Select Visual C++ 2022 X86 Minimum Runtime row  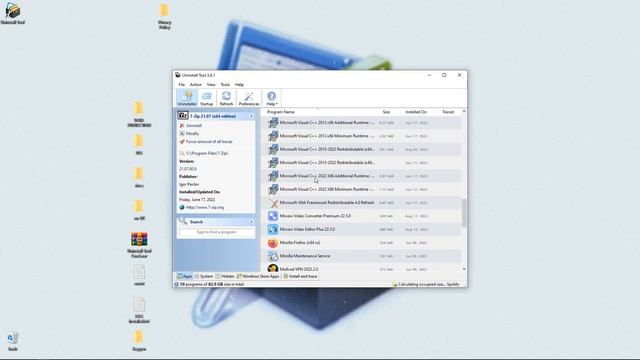tap(362, 189)
